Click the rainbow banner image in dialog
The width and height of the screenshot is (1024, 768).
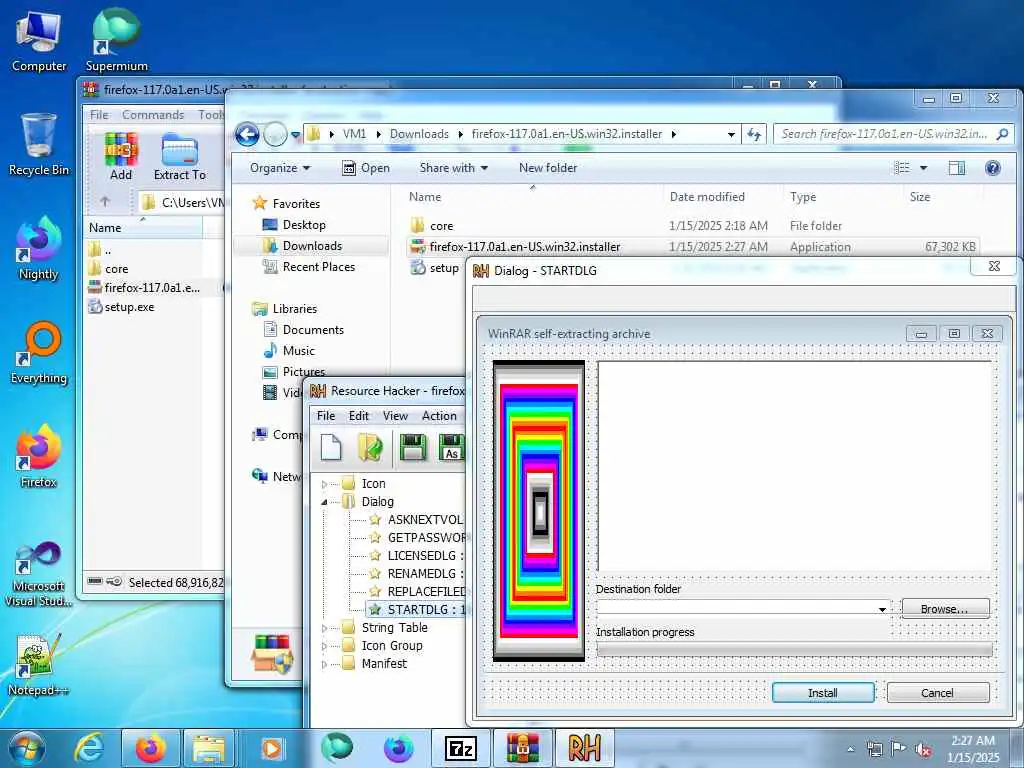click(x=539, y=511)
